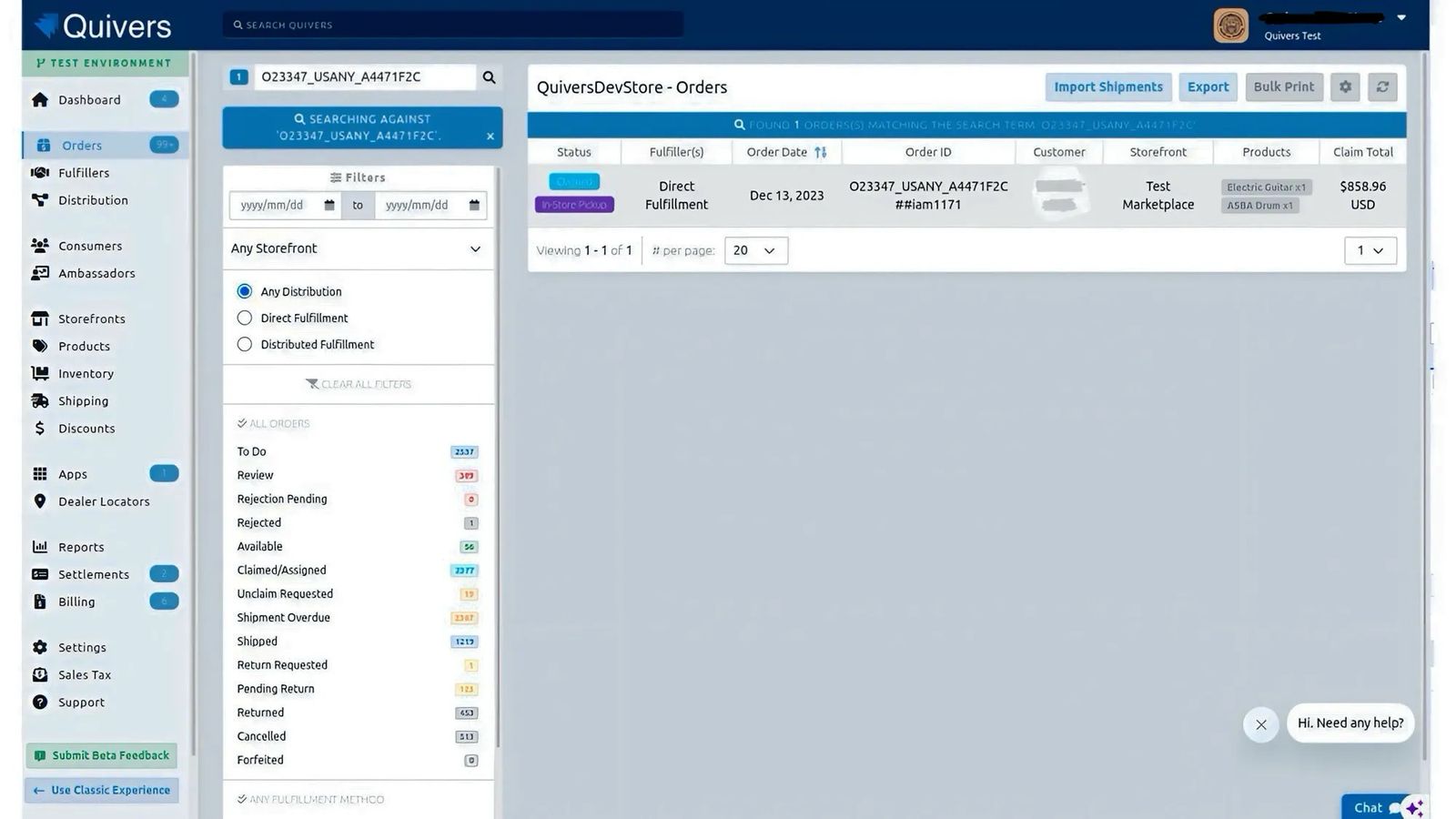Click the Dealer Locators pin icon
1456x819 pixels.
(x=40, y=501)
